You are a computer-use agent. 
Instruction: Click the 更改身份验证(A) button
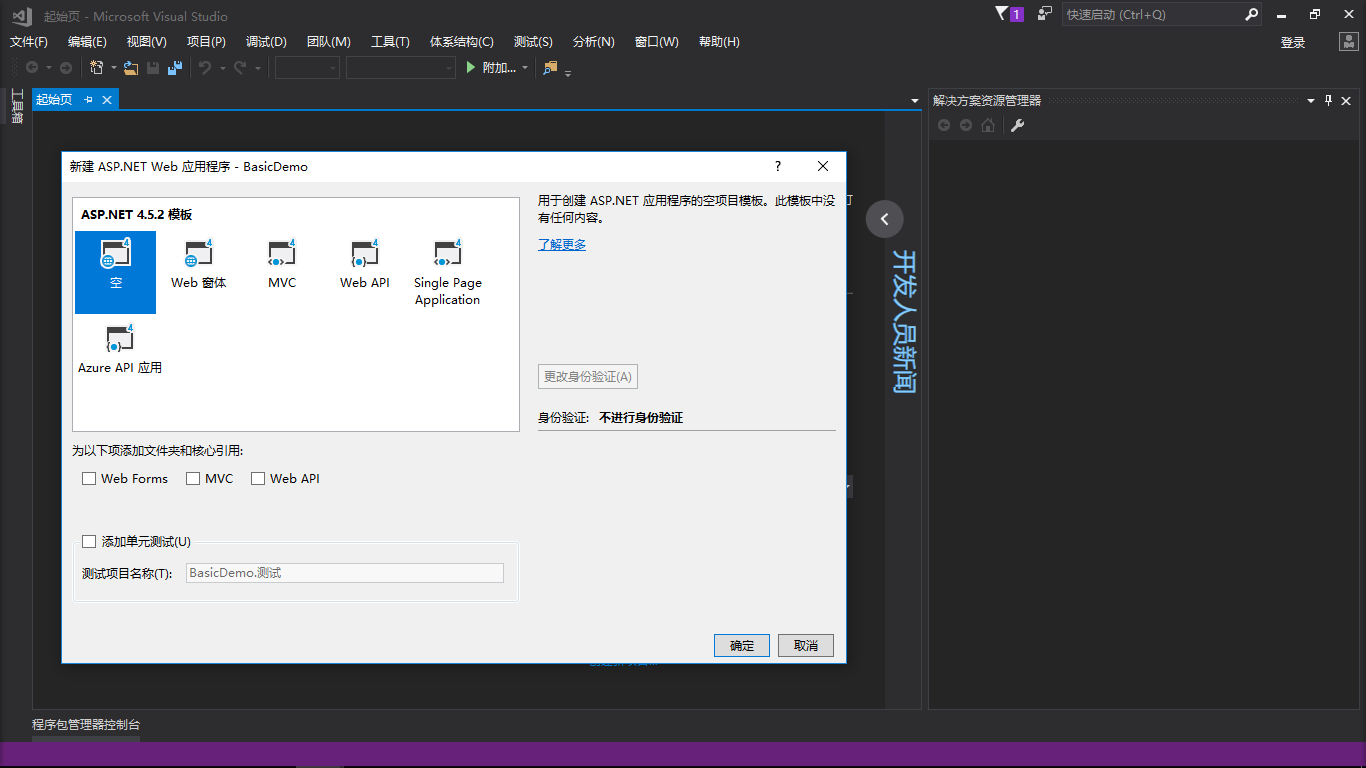pyautogui.click(x=588, y=377)
